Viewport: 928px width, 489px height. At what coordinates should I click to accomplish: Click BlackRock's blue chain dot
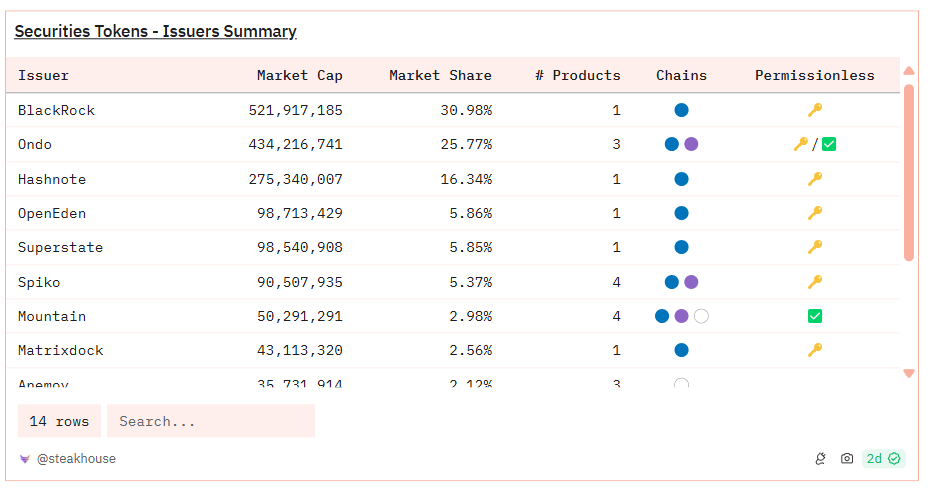681,110
